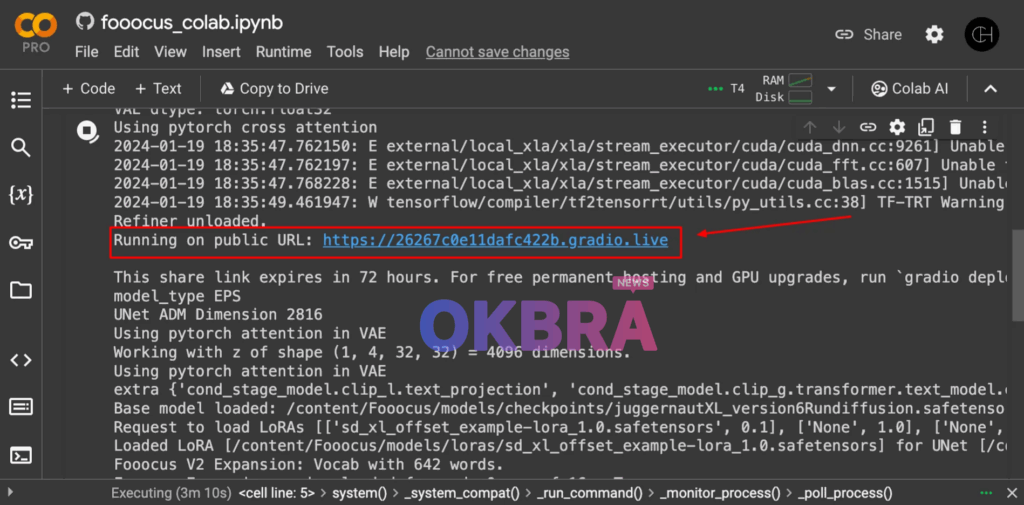Click the Refiner unloaded. output line
1024x505 pixels.
pos(191,221)
